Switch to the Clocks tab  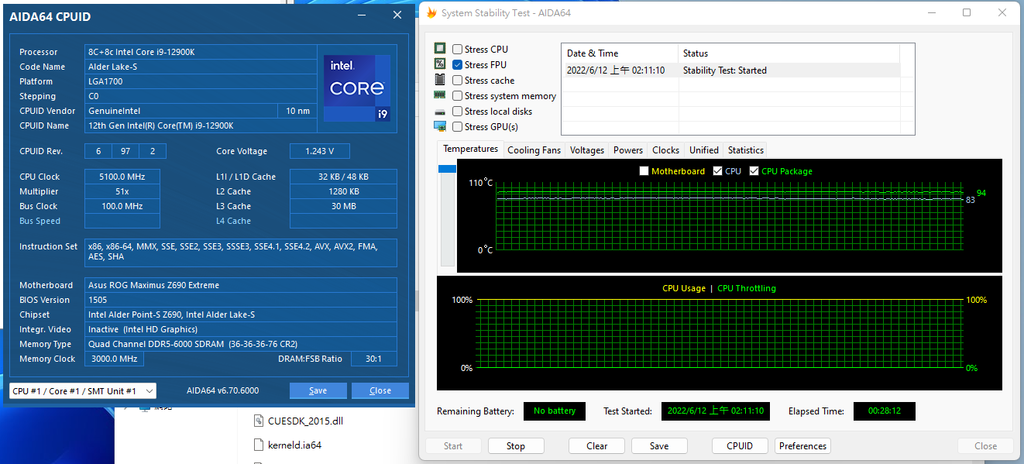(x=666, y=150)
